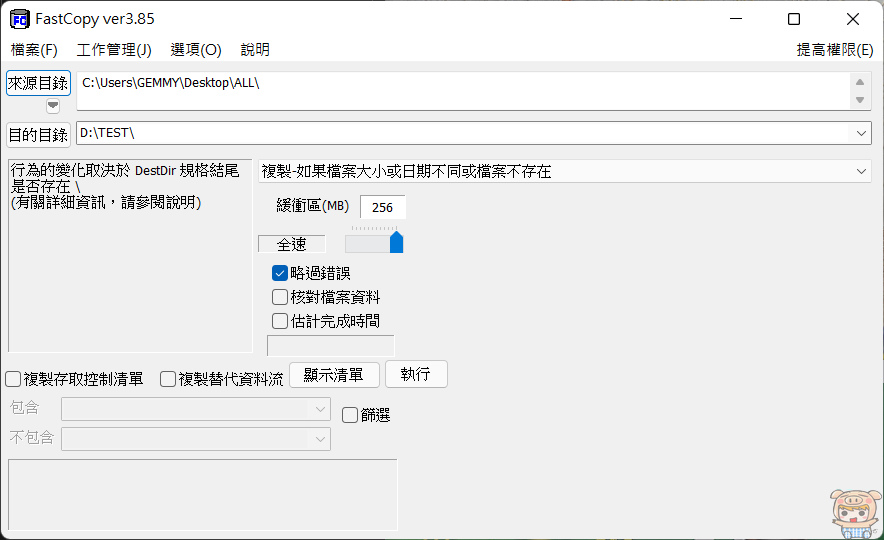Expand the 包含 filter dropdown
884x540 pixels.
(x=320, y=409)
